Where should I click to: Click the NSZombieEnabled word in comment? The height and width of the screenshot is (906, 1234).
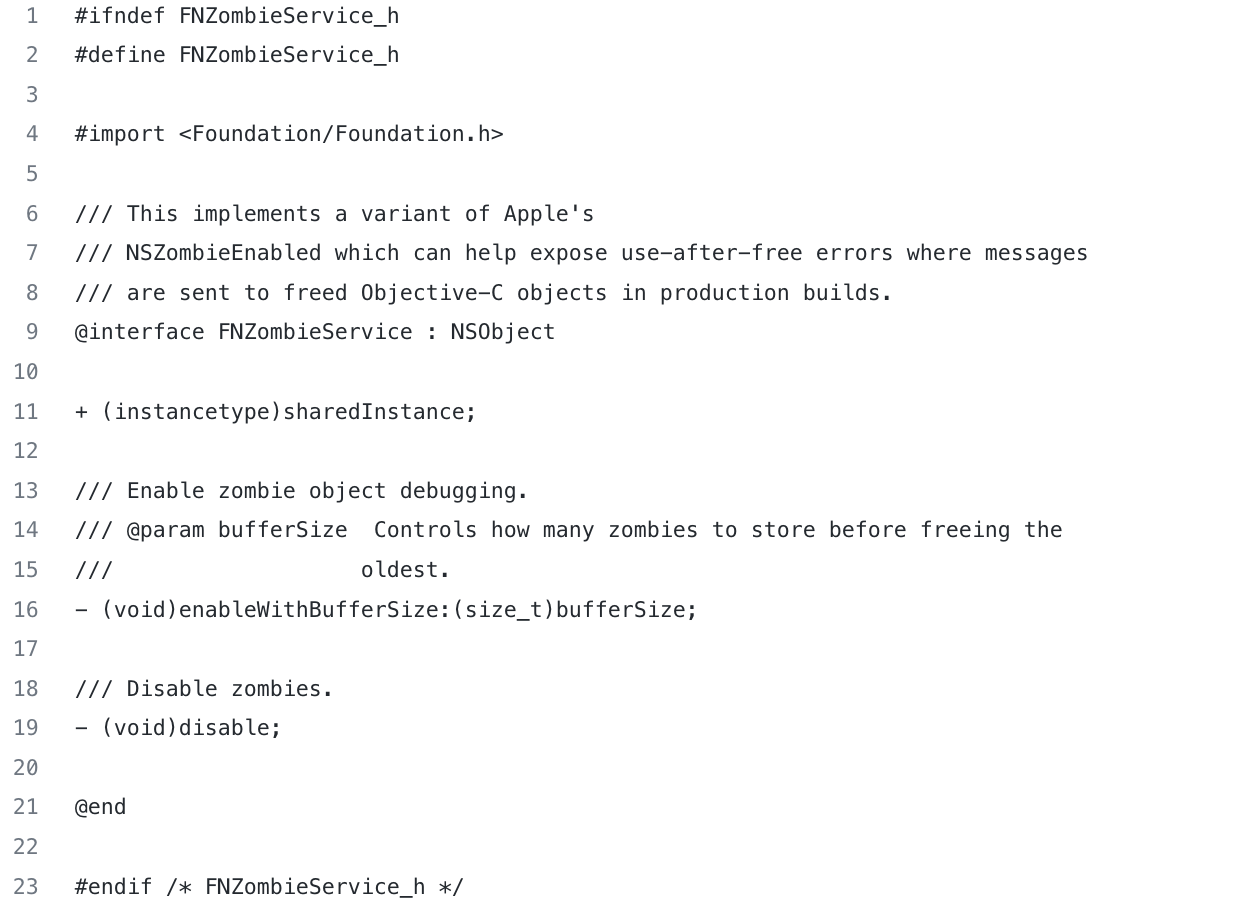pyautogui.click(x=224, y=253)
